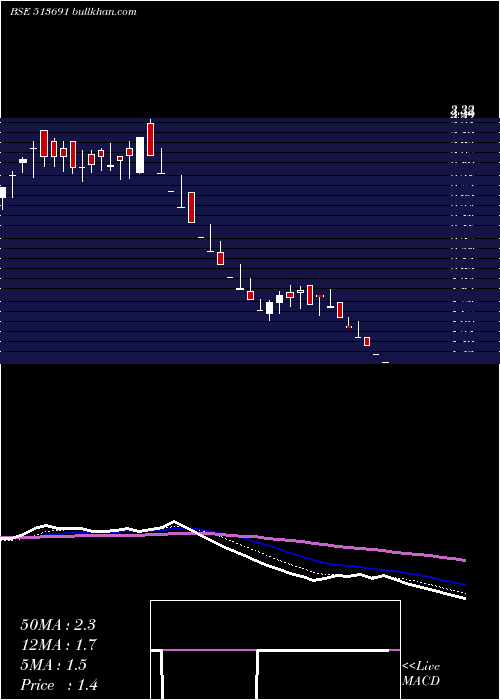The image size is (500, 700).
Task: Click the lowest final dash candle on the chart
Action: point(385,362)
